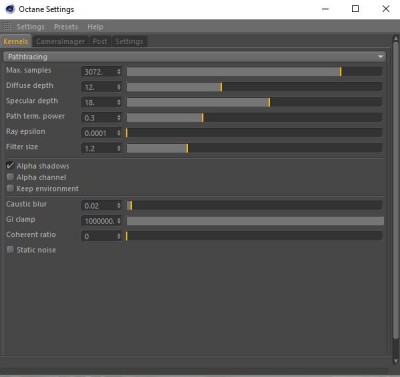Enable the Alpha channel checkbox
The image size is (400, 377).
[x=10, y=177]
